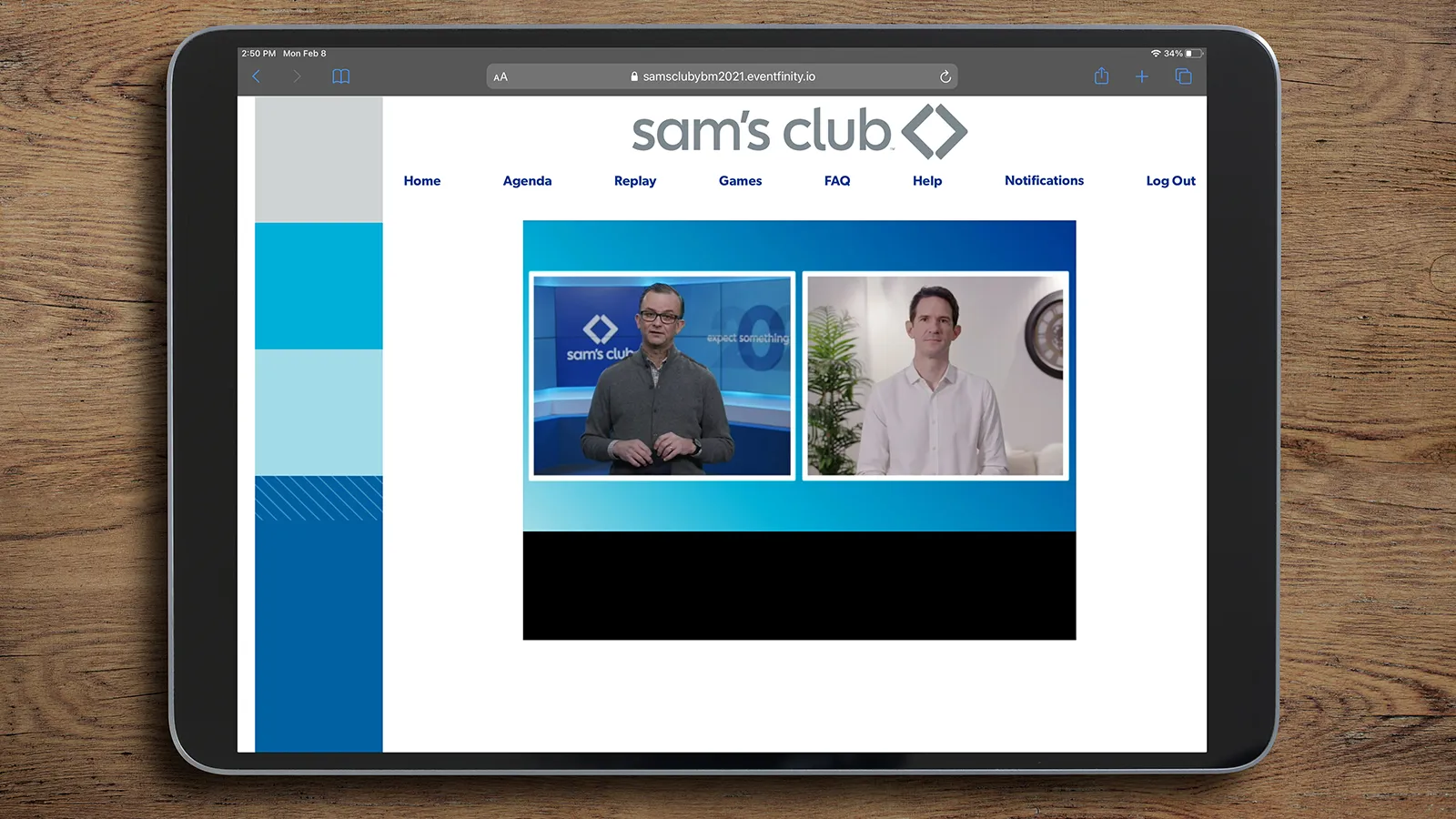1456x819 pixels.
Task: Open the Help page
Action: click(x=927, y=180)
